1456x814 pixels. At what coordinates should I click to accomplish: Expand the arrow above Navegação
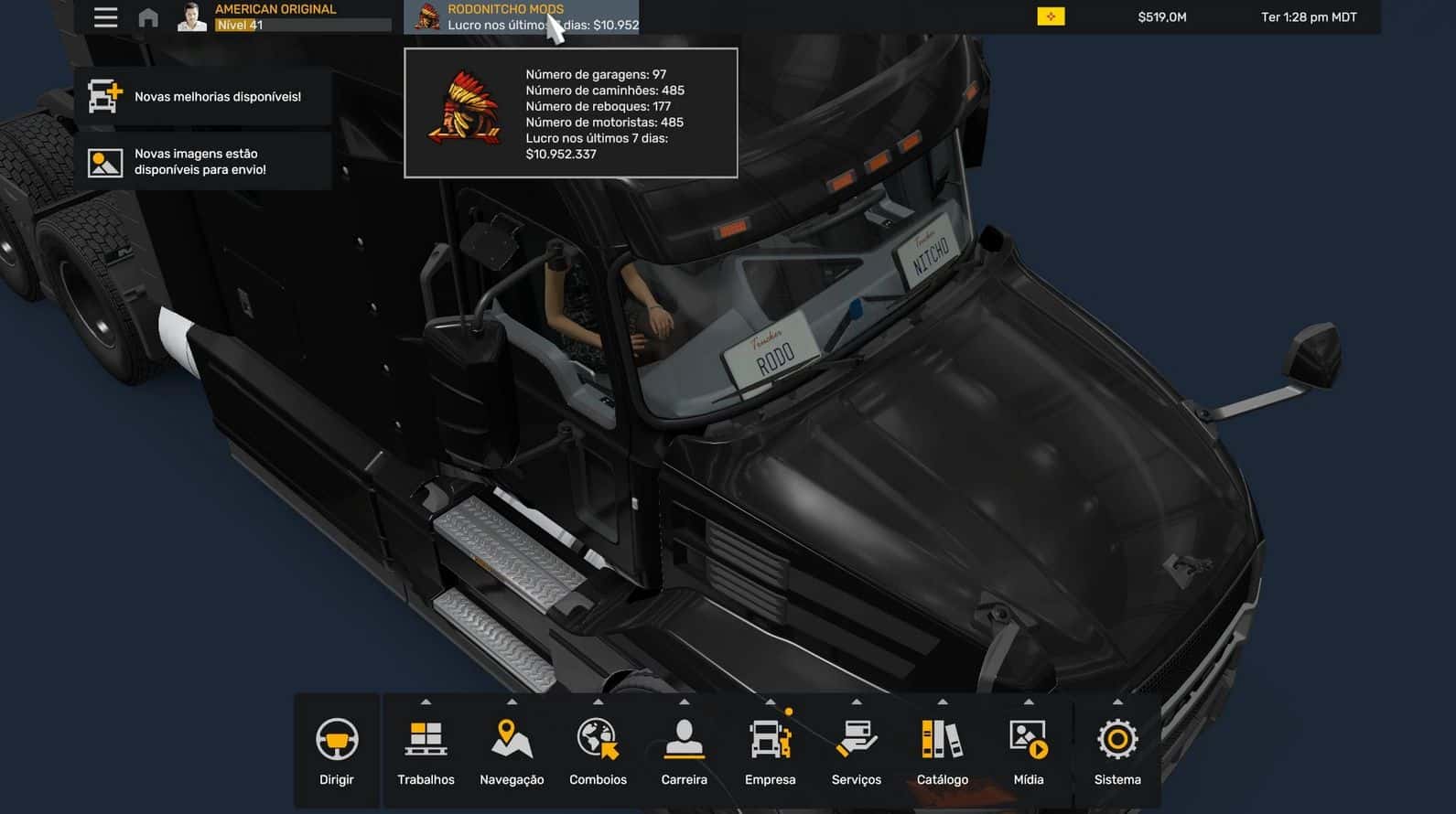512,702
